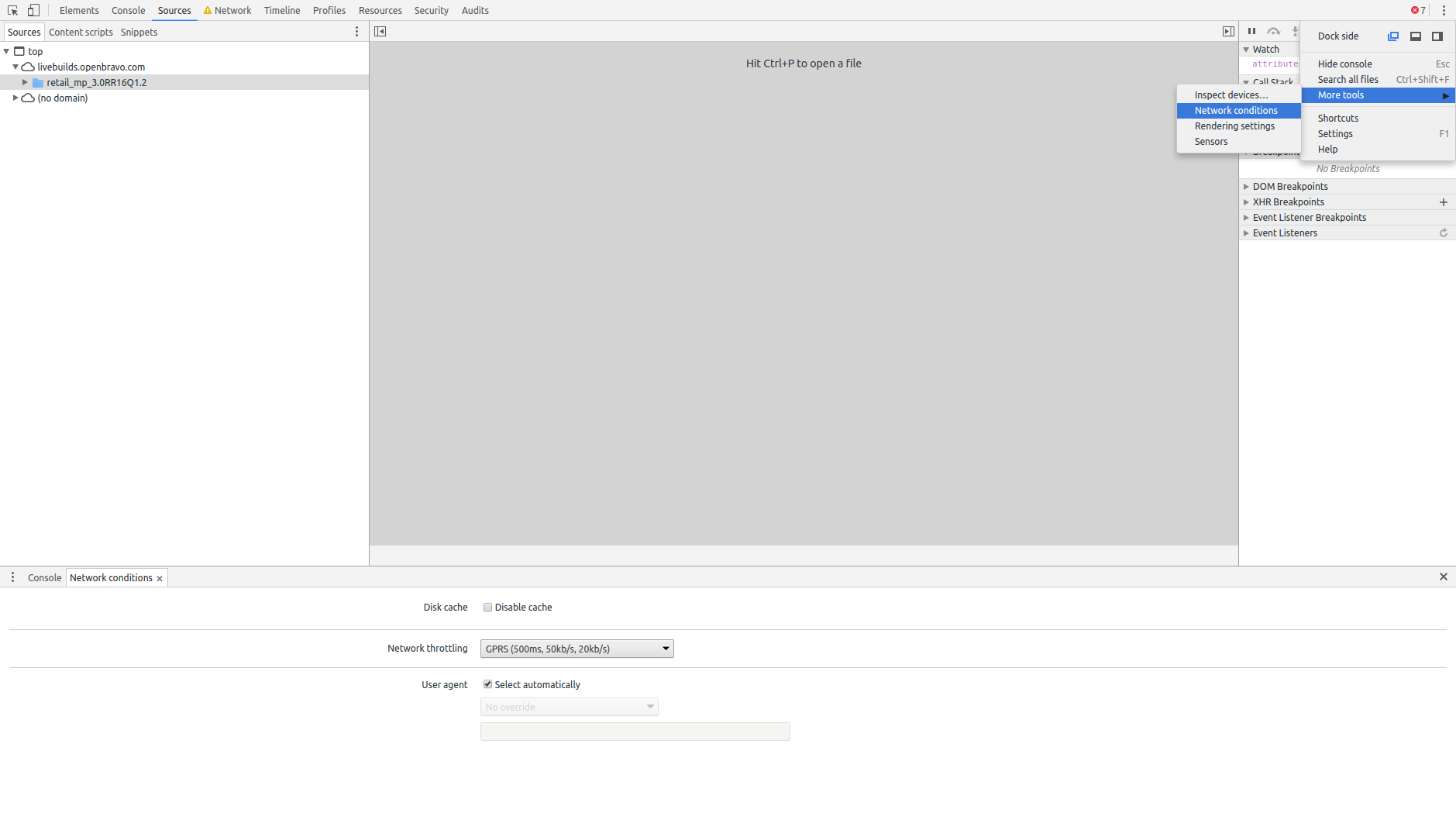1456x823 pixels.
Task: Switch to the Timeline tab
Action: (x=281, y=10)
